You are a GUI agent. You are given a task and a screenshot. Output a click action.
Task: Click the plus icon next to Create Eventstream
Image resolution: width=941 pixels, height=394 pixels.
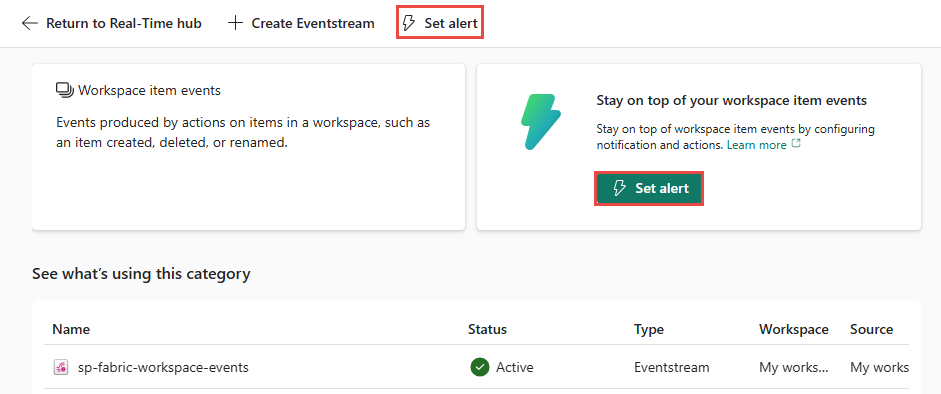(235, 23)
